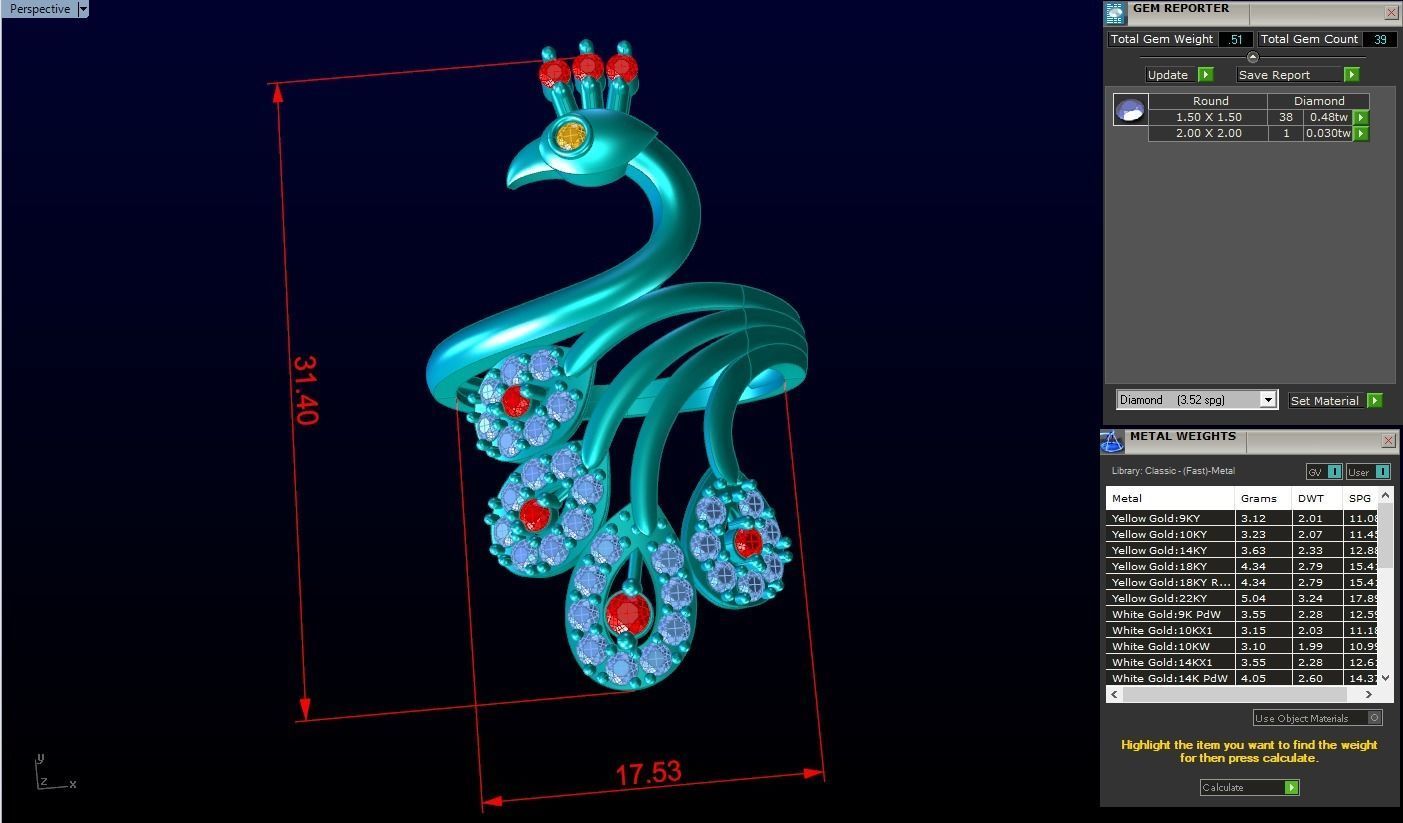Click the Metal column header
The width and height of the screenshot is (1403, 823).
pyautogui.click(x=1170, y=498)
